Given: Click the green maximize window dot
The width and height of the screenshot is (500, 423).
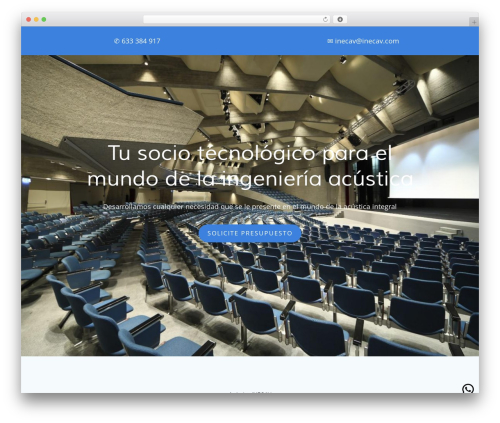Looking at the screenshot, I should click(x=44, y=19).
